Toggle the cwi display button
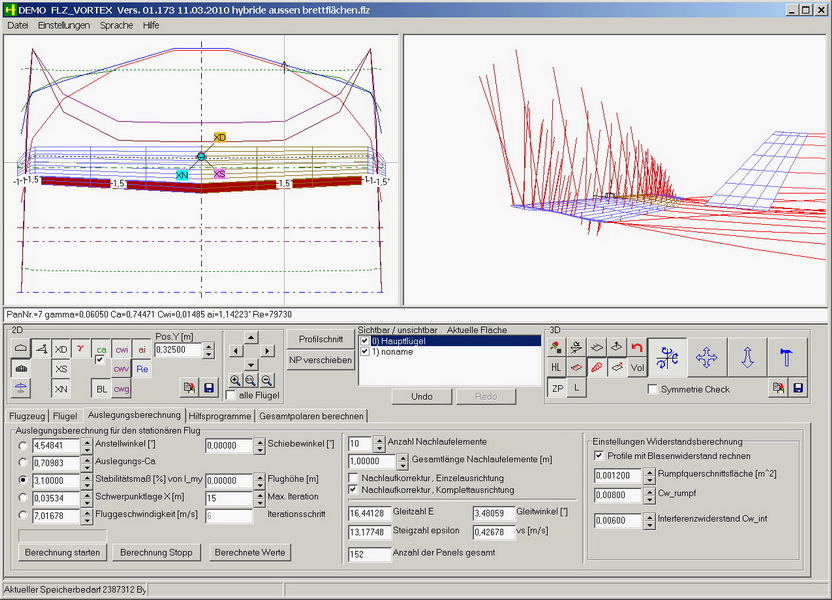The image size is (832, 600). (x=121, y=349)
